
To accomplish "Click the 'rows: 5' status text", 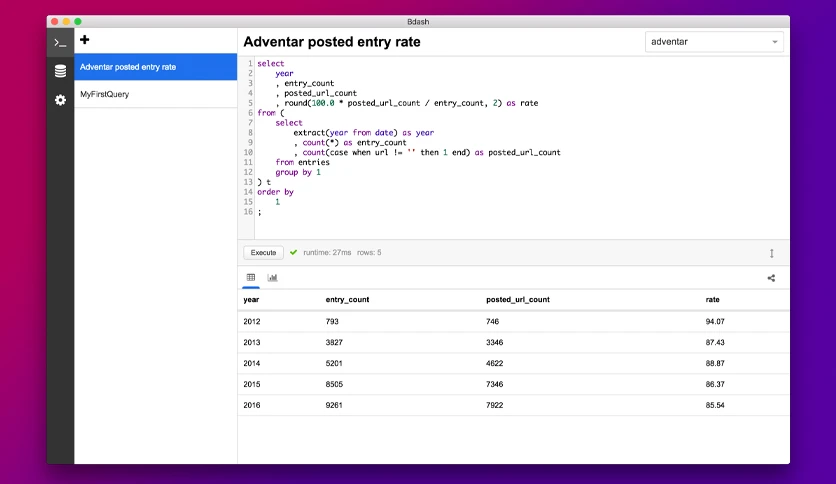I will [x=369, y=253].
